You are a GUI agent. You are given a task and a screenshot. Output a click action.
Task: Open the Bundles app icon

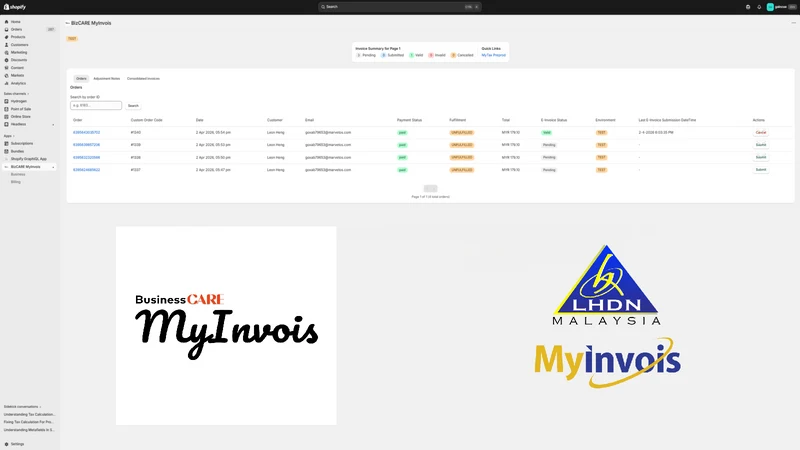pyautogui.click(x=7, y=152)
